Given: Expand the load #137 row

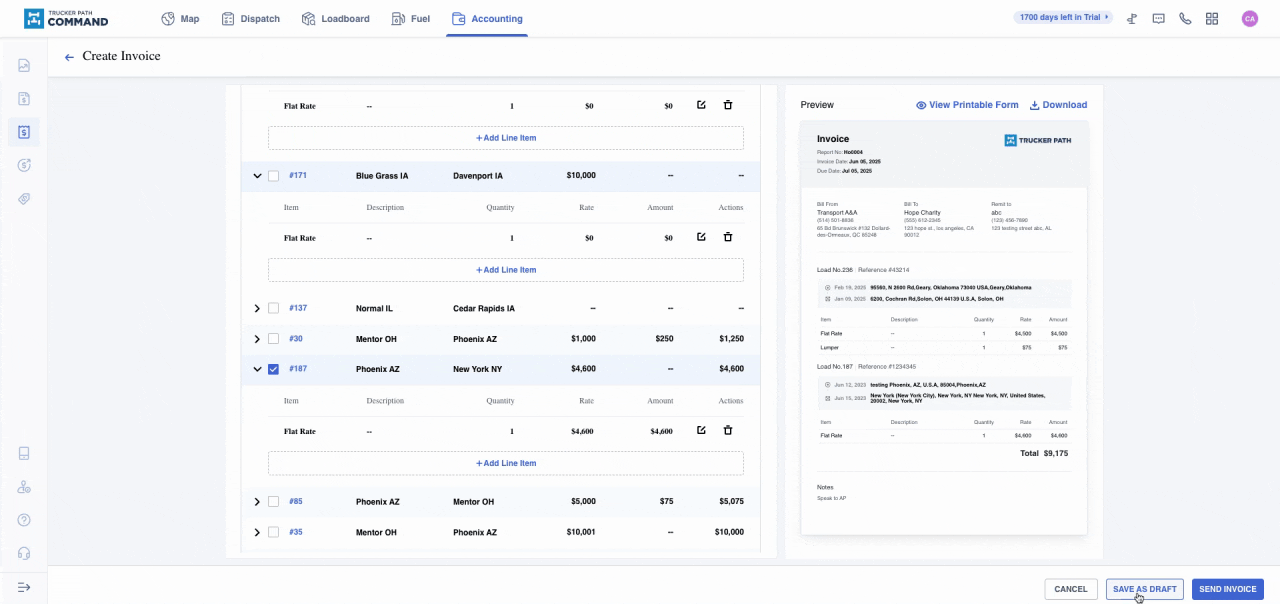Looking at the screenshot, I should click(x=257, y=309).
